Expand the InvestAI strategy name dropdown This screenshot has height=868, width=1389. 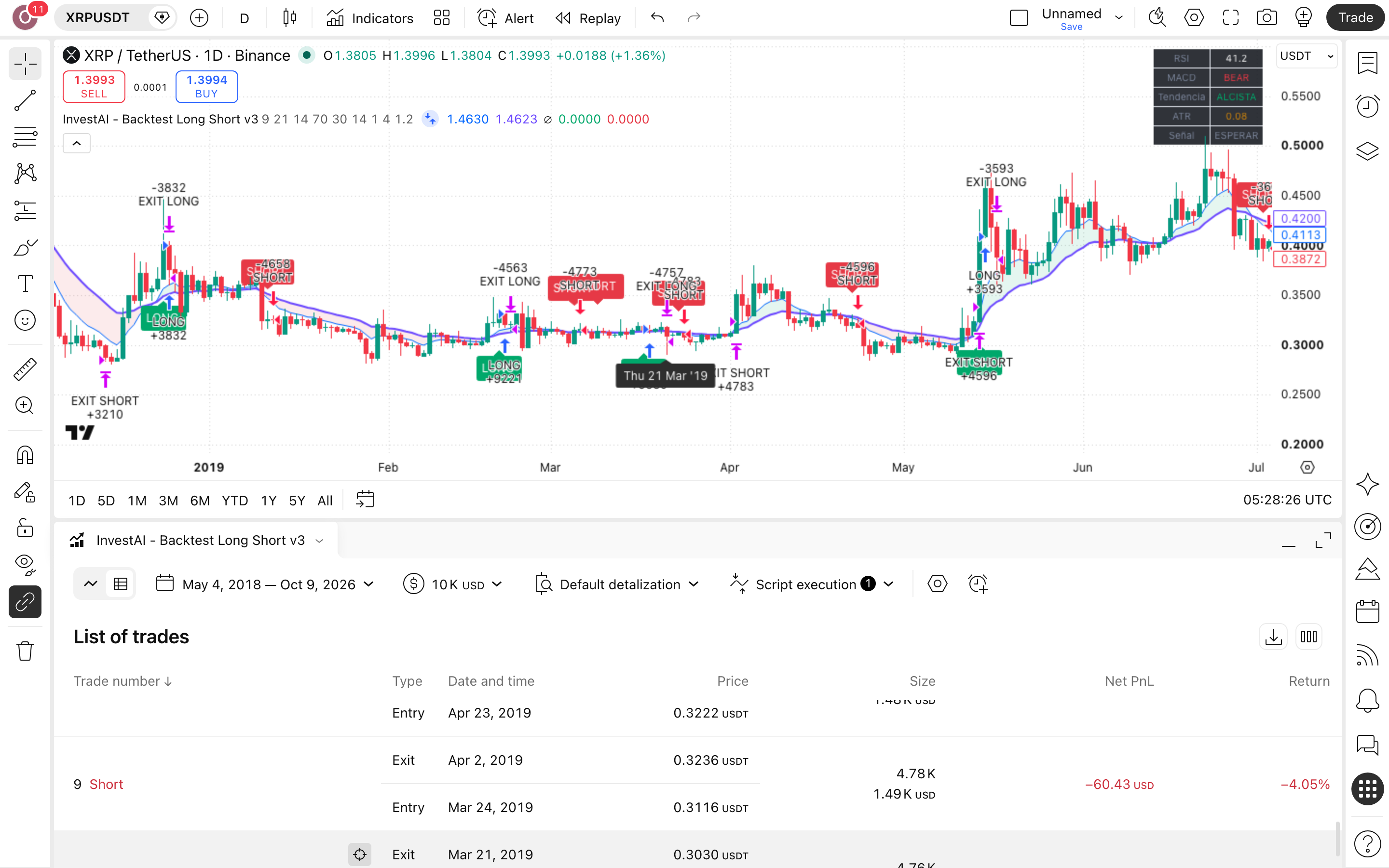(x=320, y=541)
